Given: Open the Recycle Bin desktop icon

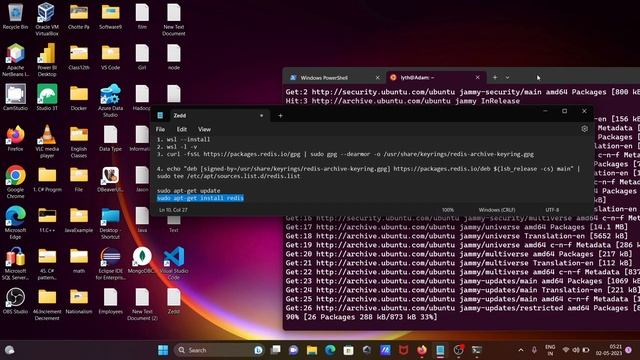Looking at the screenshot, I should coord(16,16).
